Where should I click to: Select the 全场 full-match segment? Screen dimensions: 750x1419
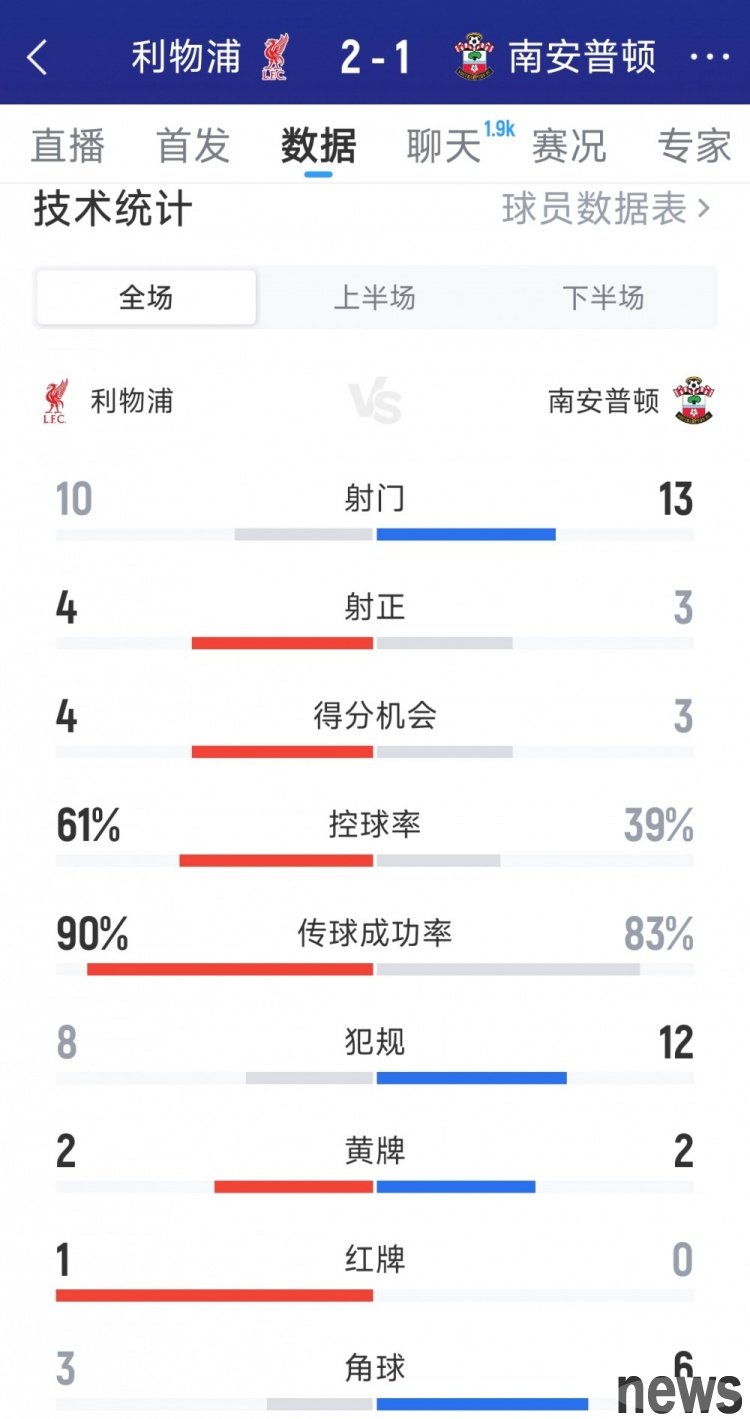(146, 297)
